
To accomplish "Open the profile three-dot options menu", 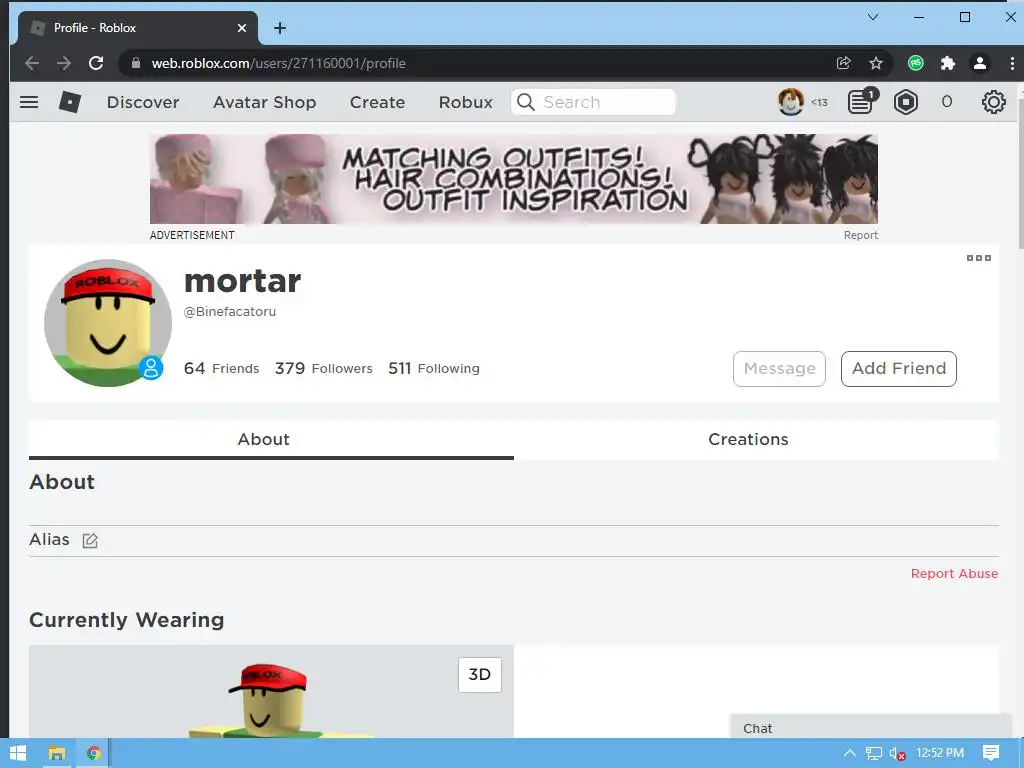I will coord(978,258).
